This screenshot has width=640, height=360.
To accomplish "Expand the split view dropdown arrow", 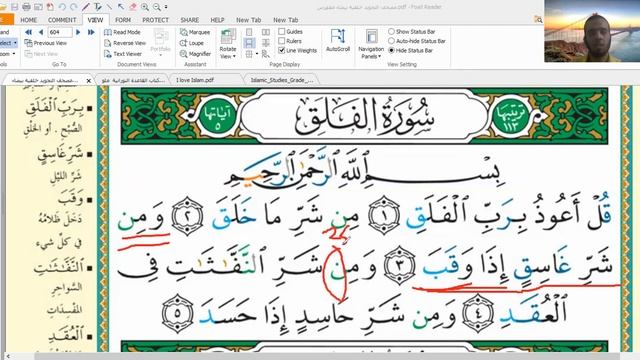I will [257, 54].
